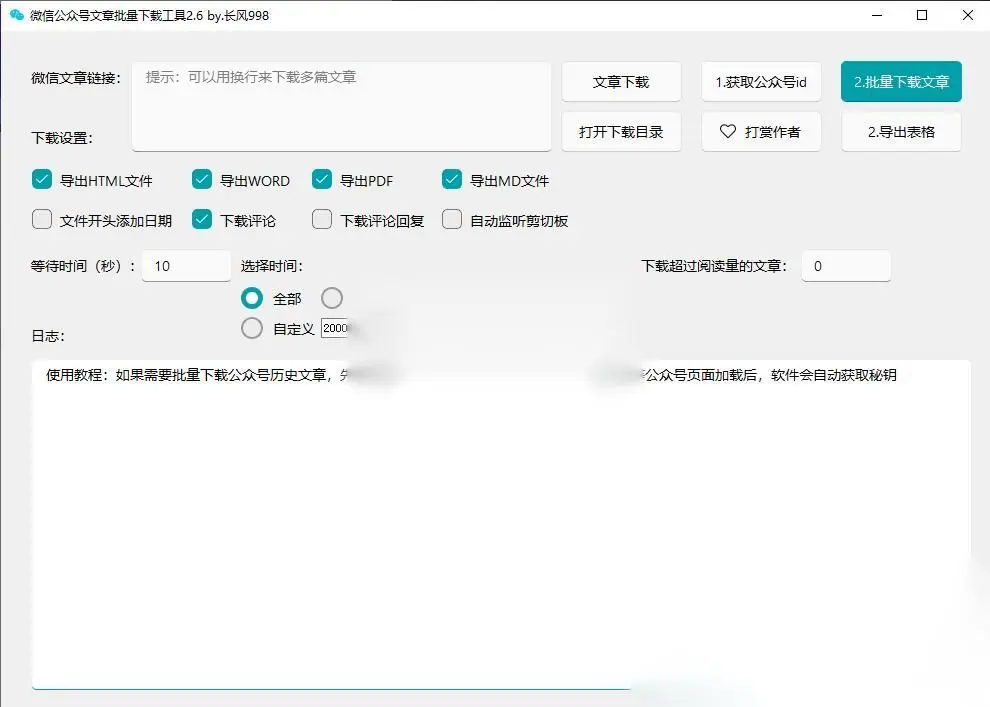The image size is (990, 707).
Task: Start 2.批量下载文章 batch download
Action: [x=901, y=81]
